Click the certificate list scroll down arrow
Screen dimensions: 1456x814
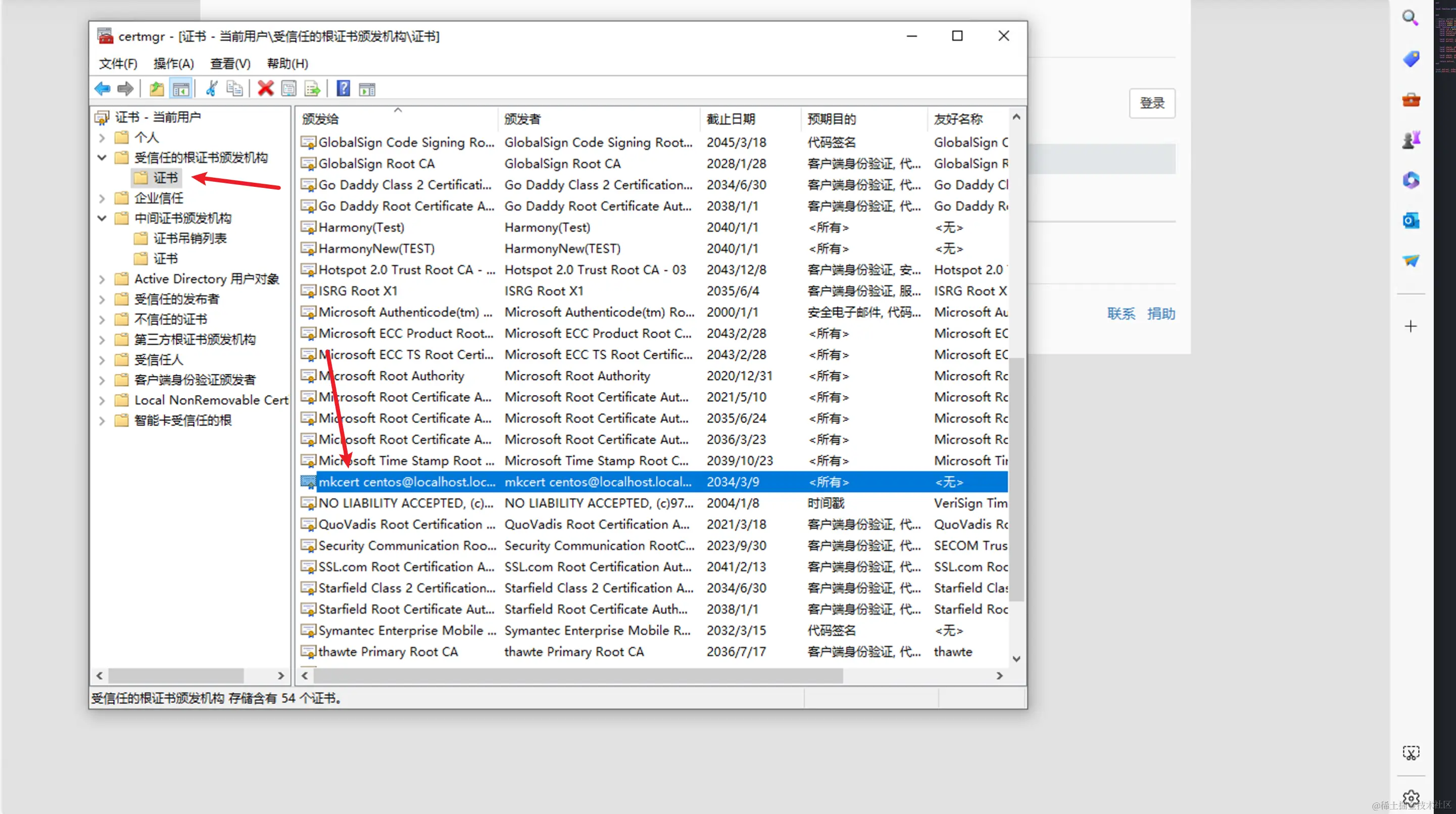click(x=1016, y=658)
